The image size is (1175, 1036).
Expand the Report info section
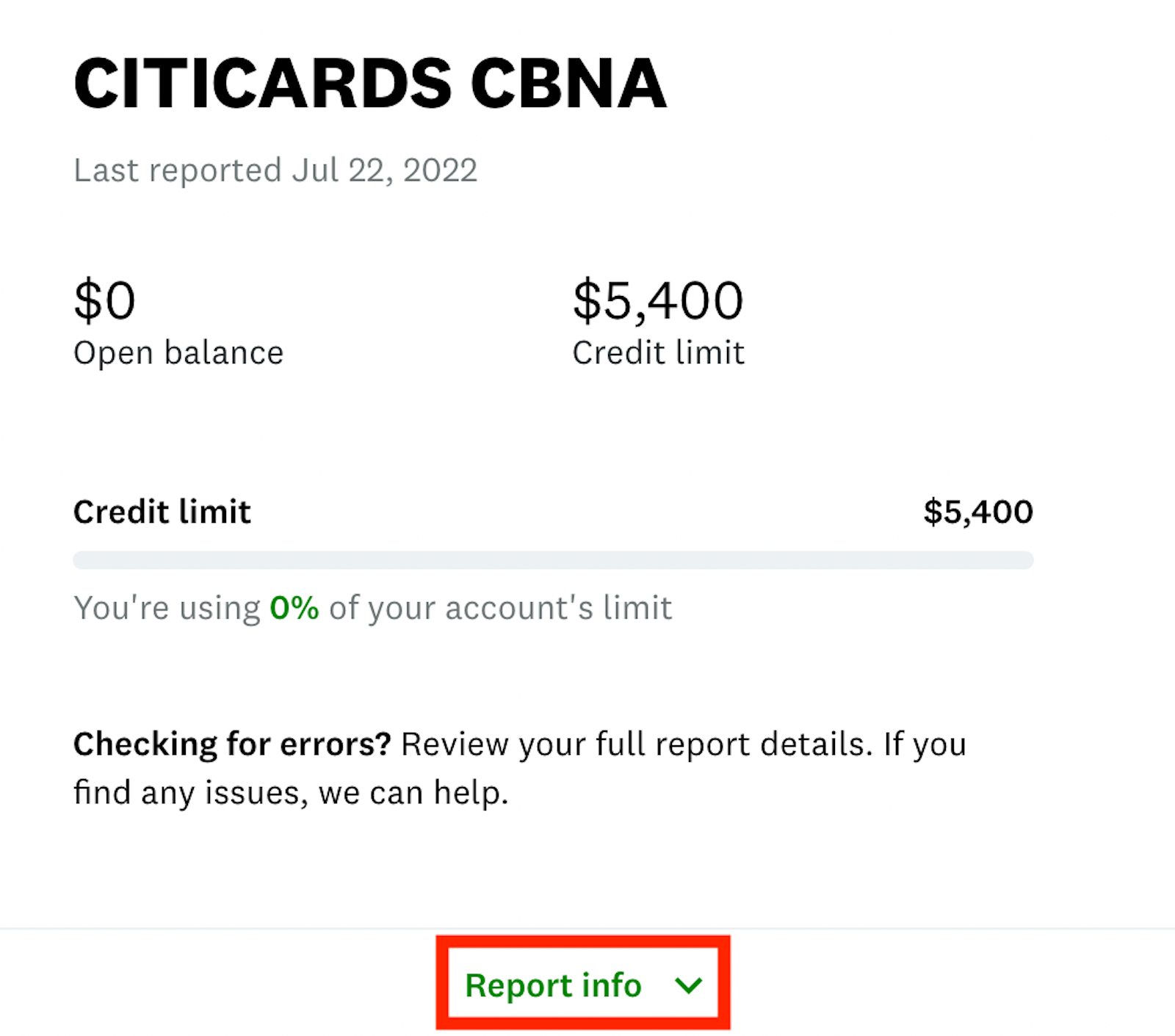582,985
